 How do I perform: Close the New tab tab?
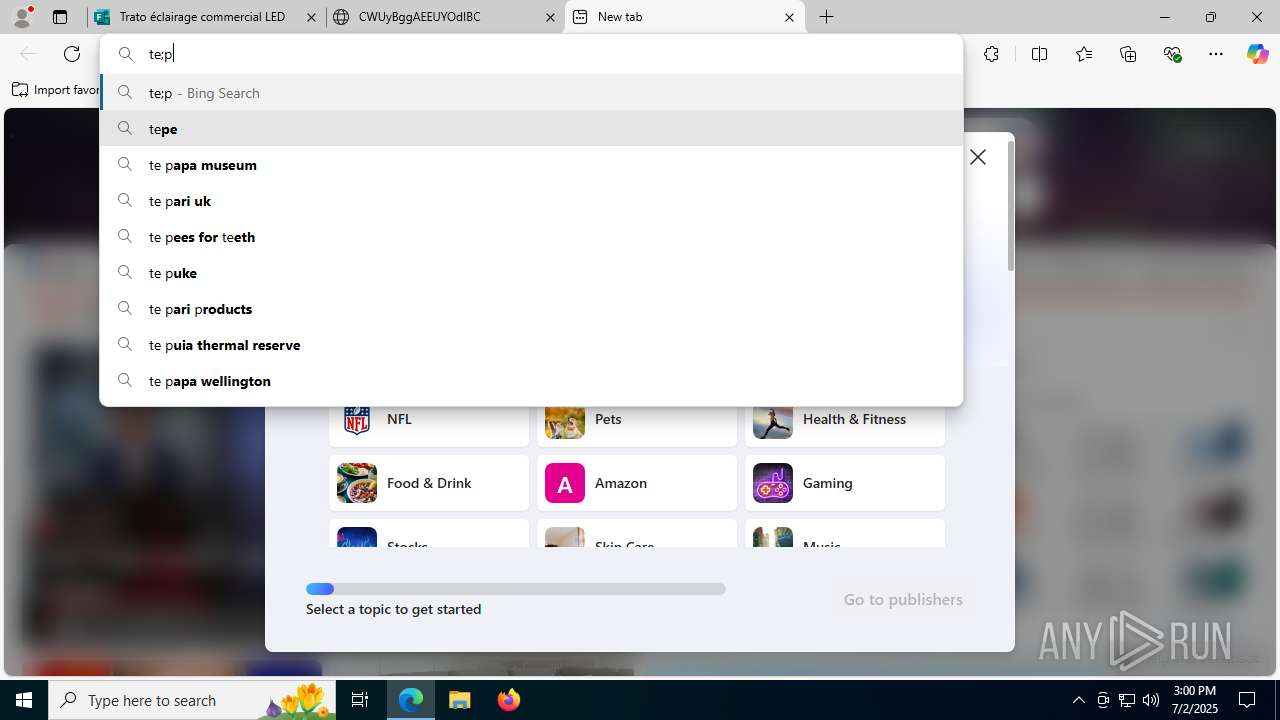[789, 17]
